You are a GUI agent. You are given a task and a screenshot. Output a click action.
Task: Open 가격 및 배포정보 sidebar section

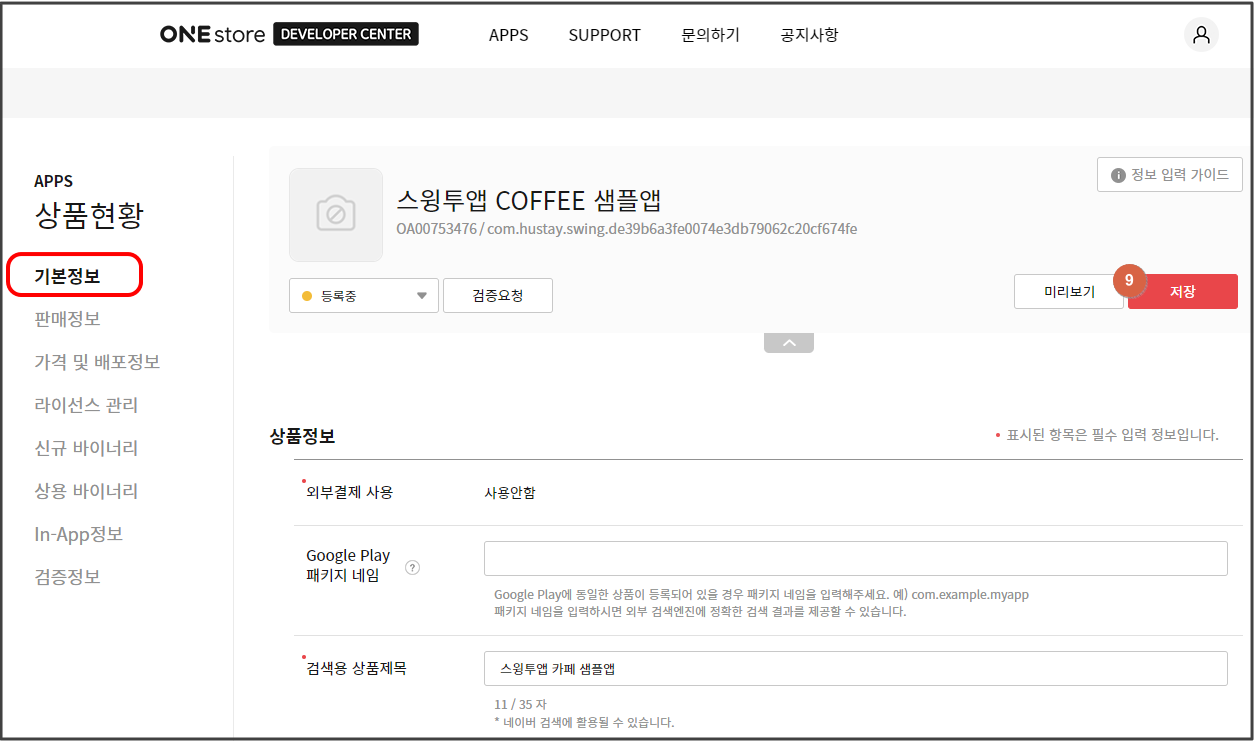[x=97, y=362]
